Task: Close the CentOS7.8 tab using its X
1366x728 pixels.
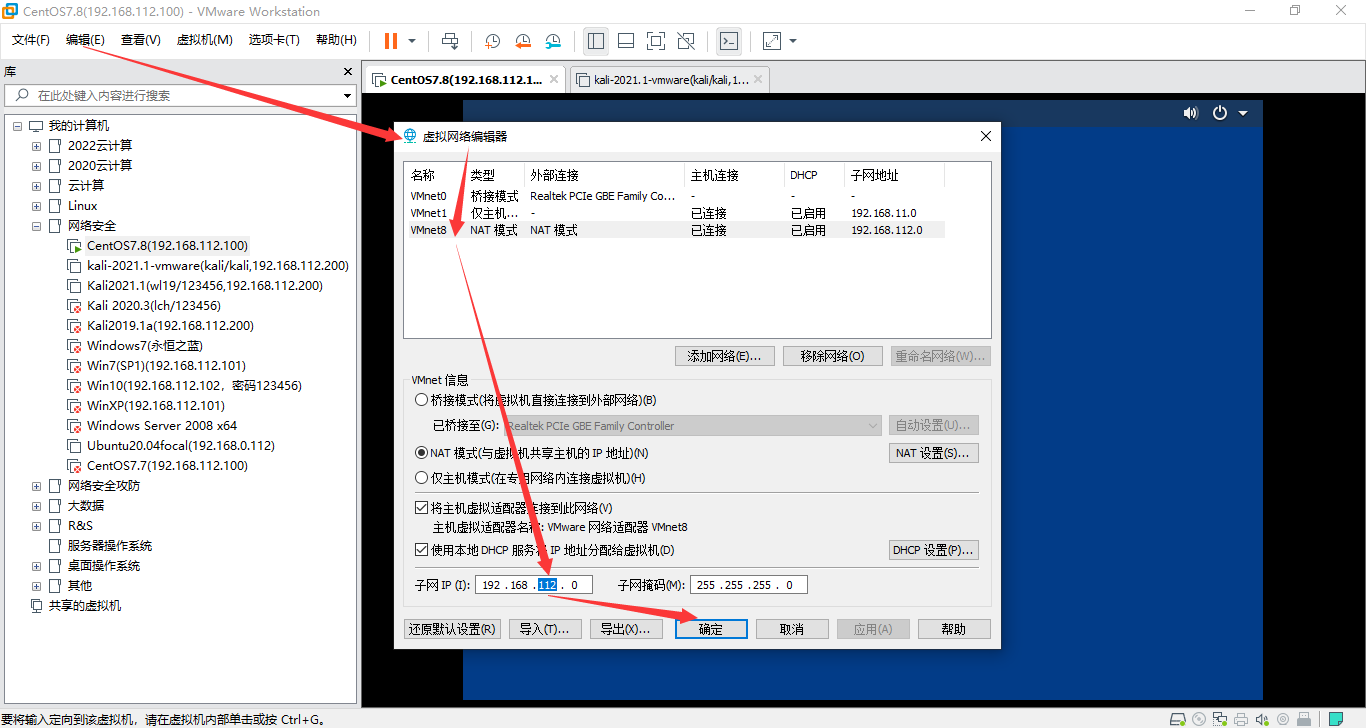Action: pos(553,80)
